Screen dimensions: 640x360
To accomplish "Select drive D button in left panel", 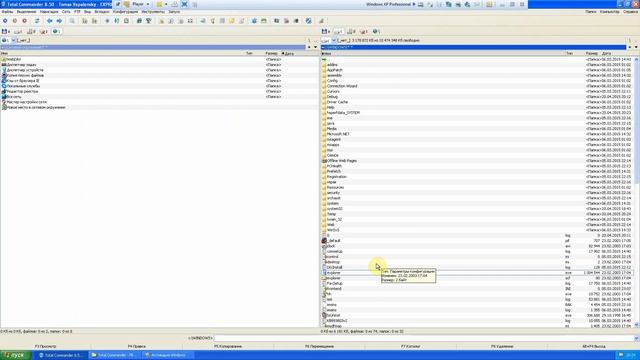I will click(31, 31).
